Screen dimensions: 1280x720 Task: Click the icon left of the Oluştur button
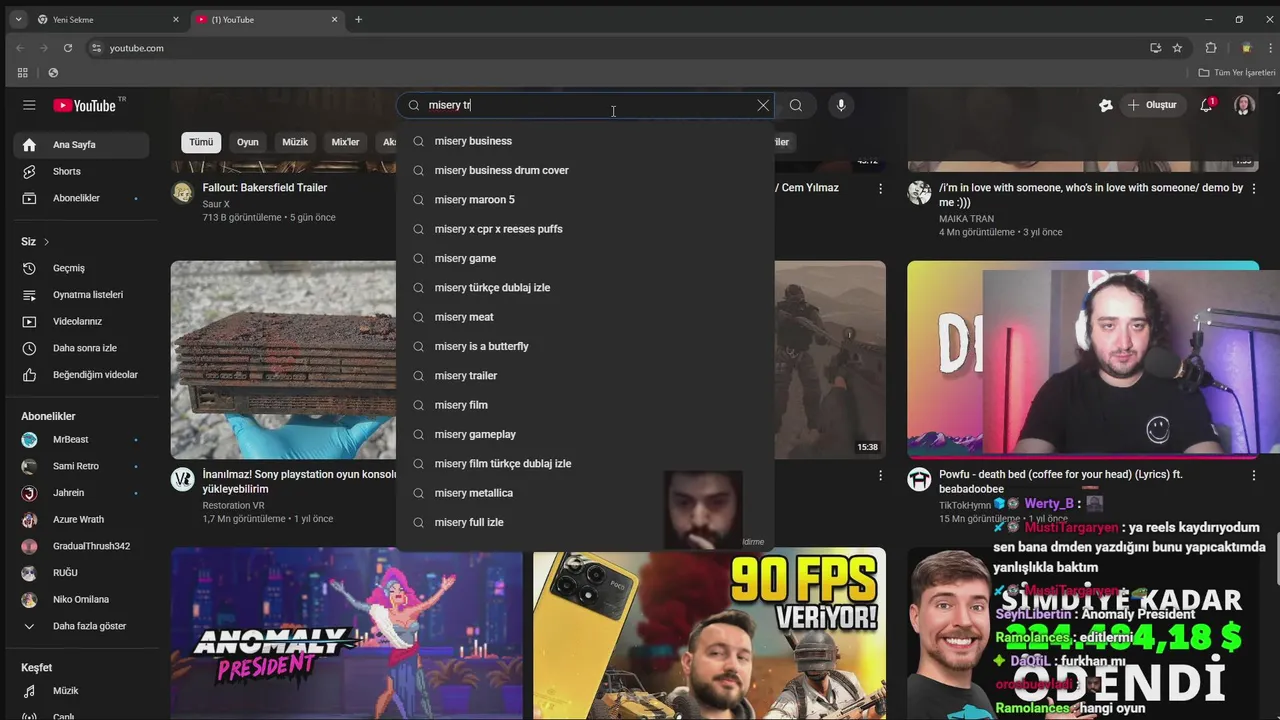(x=1106, y=105)
